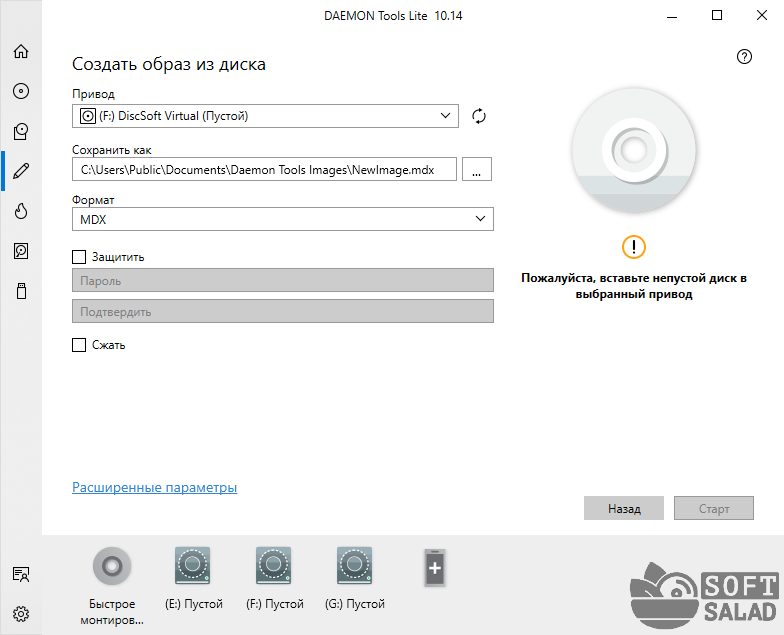Go to the Home sidebar icon
784x635 pixels.
(x=21, y=51)
